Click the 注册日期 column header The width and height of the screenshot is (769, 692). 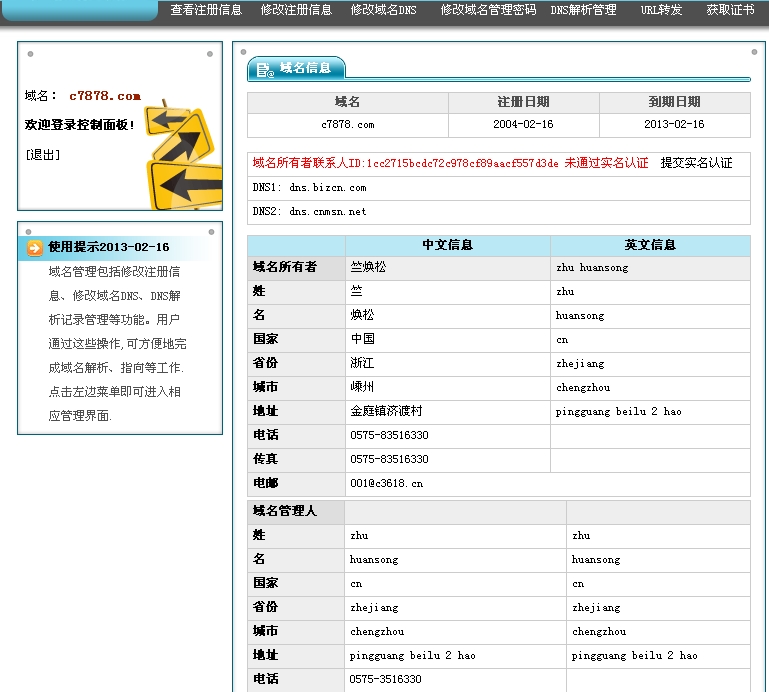tap(523, 102)
